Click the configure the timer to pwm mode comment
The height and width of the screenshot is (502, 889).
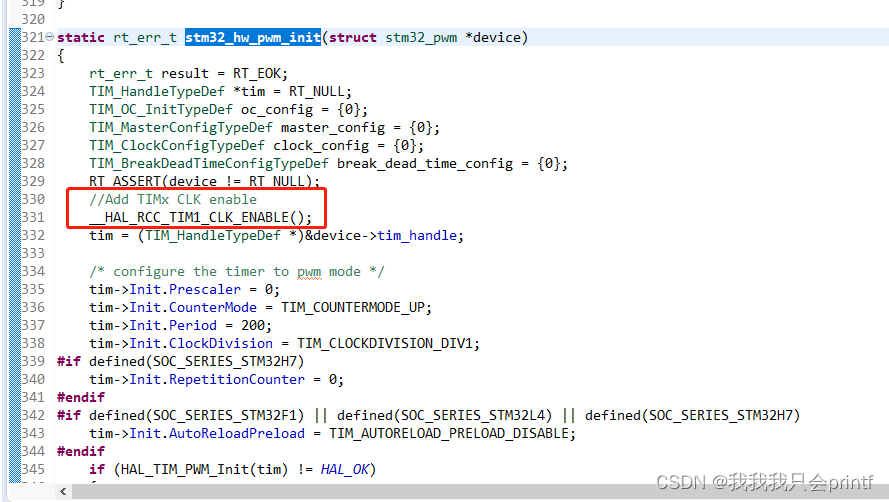tap(236, 272)
